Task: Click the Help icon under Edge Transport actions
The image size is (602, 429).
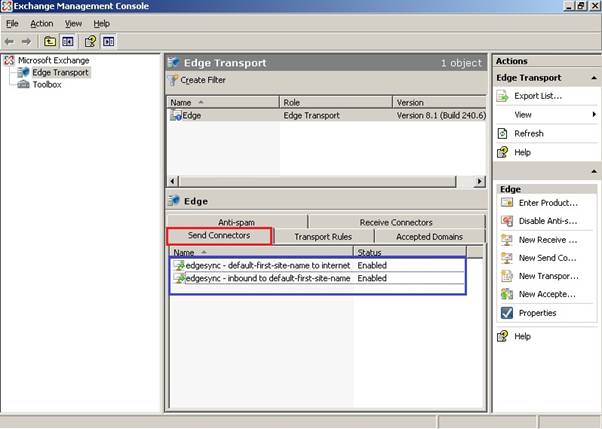Action: pos(502,152)
